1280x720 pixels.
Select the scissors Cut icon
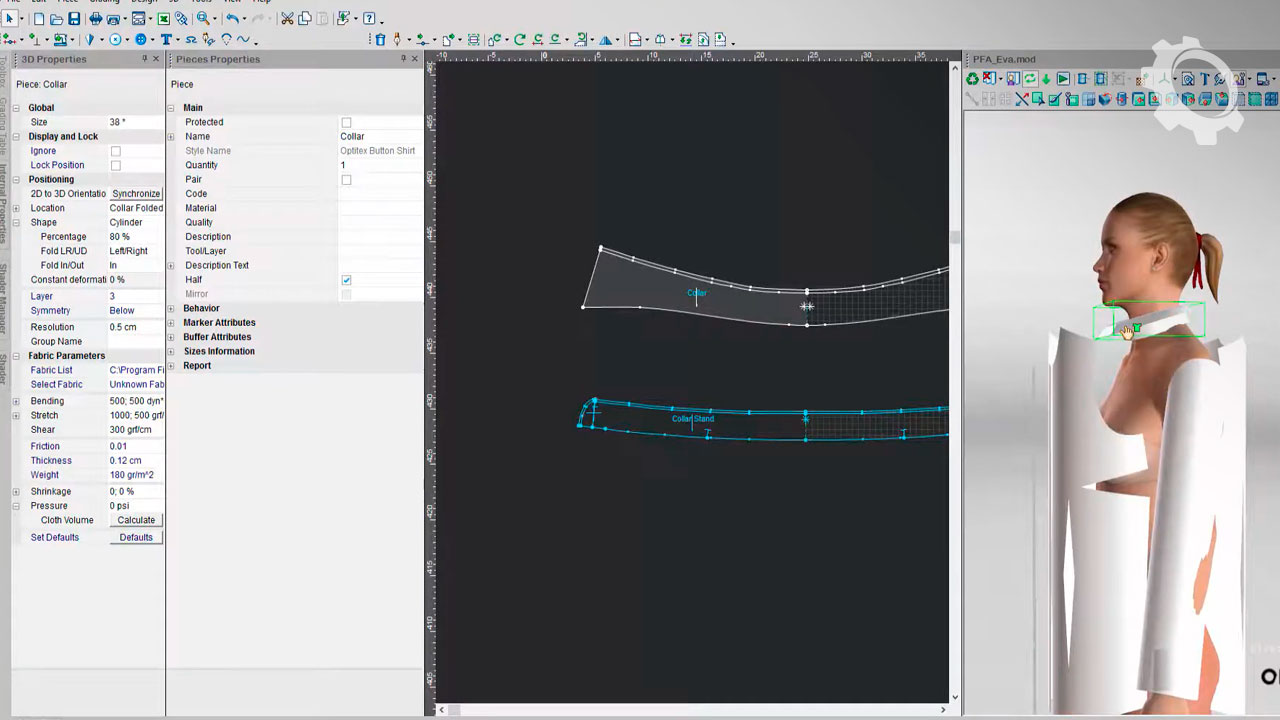(287, 19)
